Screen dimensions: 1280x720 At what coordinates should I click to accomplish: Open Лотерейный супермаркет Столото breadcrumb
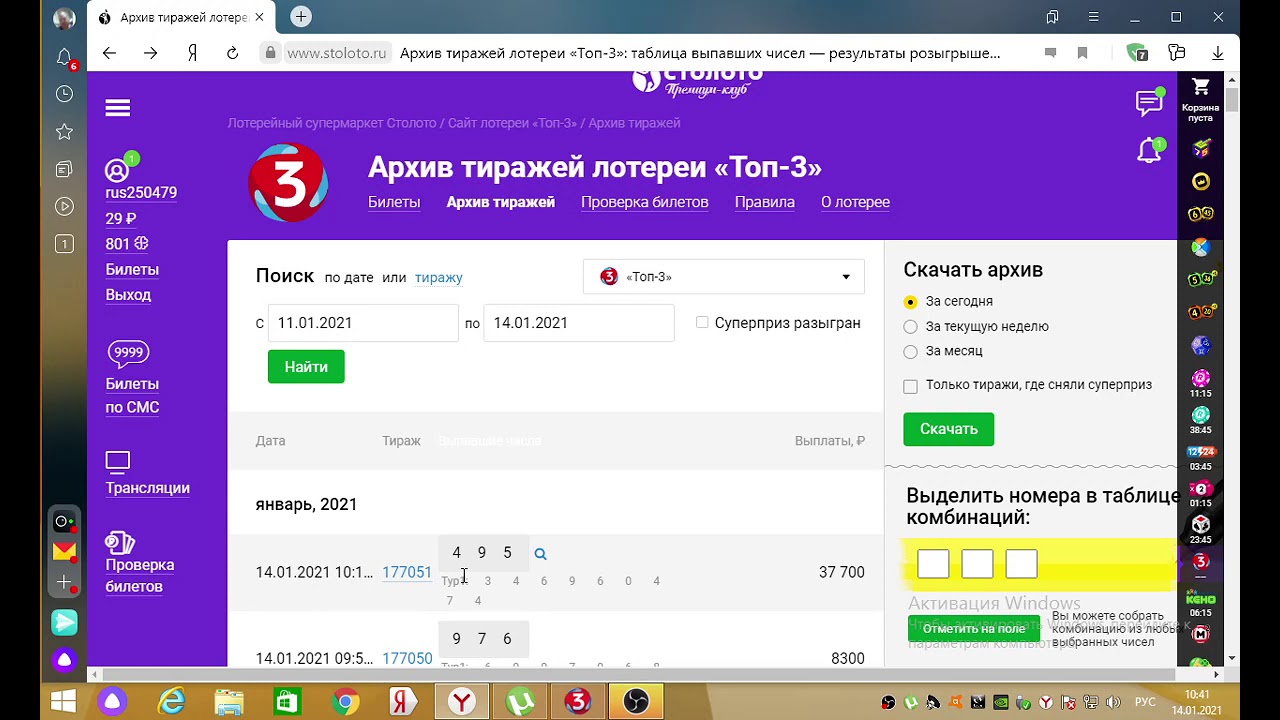click(x=332, y=123)
